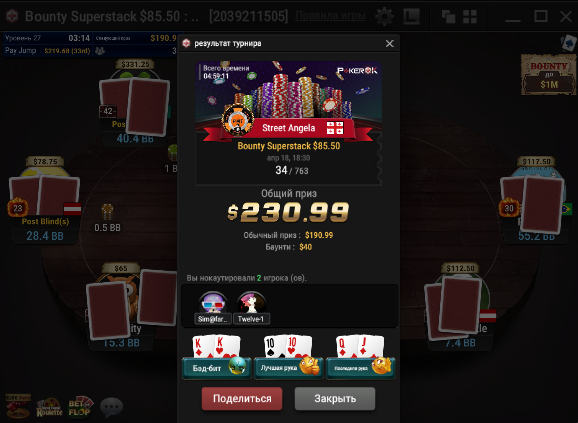Select the Последняя рука hand button
The image size is (578, 423).
(361, 368)
